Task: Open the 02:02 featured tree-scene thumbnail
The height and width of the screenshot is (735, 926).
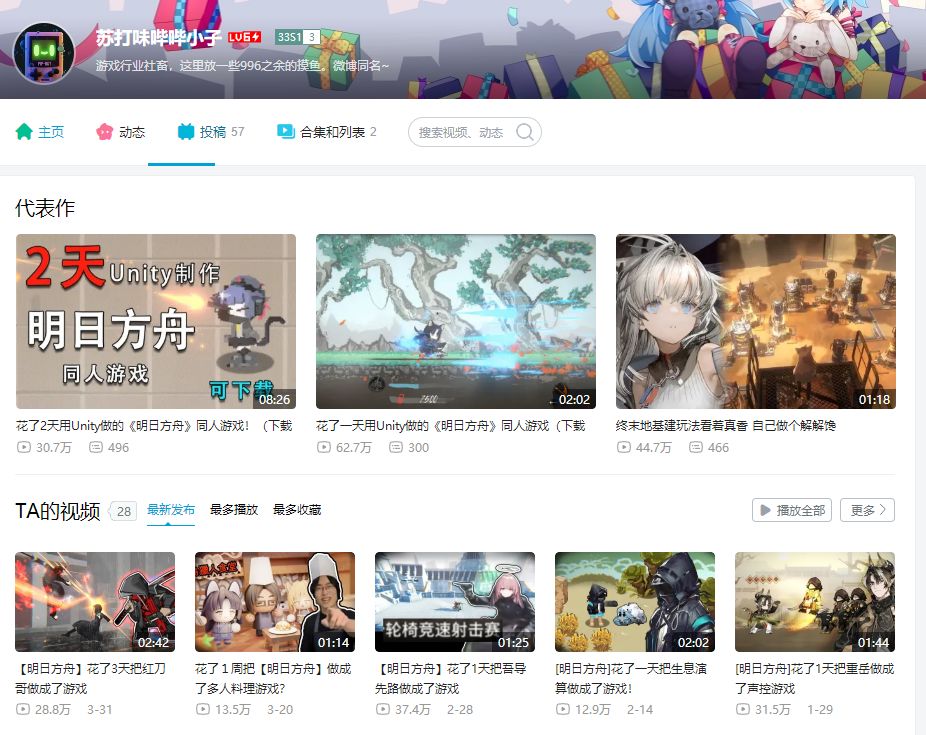Action: pos(456,321)
